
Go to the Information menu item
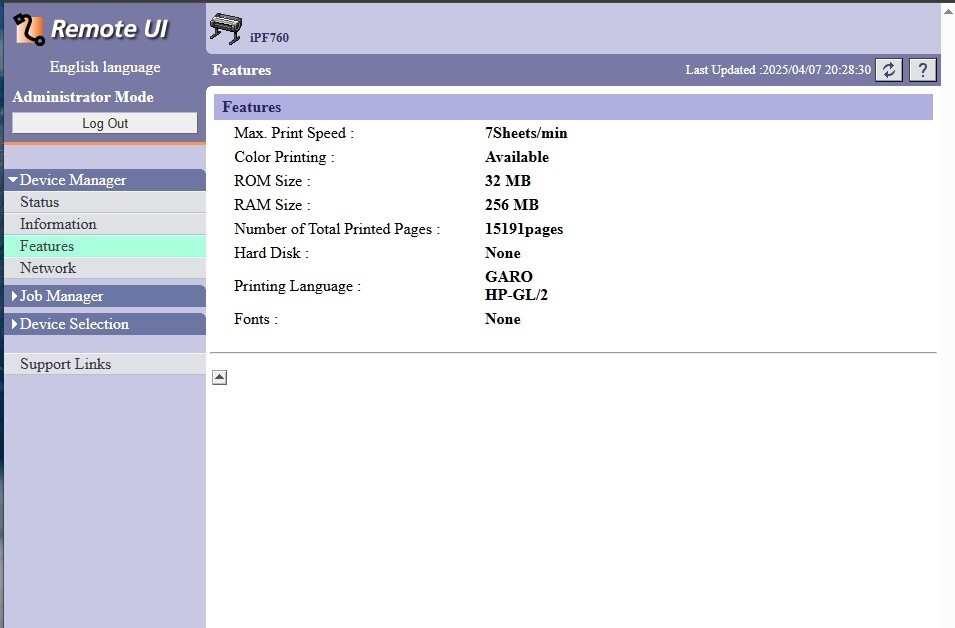tap(58, 224)
